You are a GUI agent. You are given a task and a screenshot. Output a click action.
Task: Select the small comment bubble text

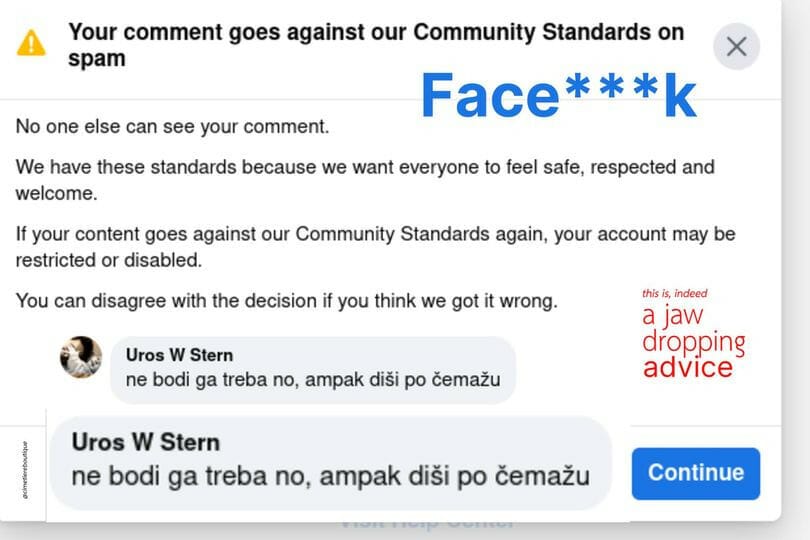(320, 380)
